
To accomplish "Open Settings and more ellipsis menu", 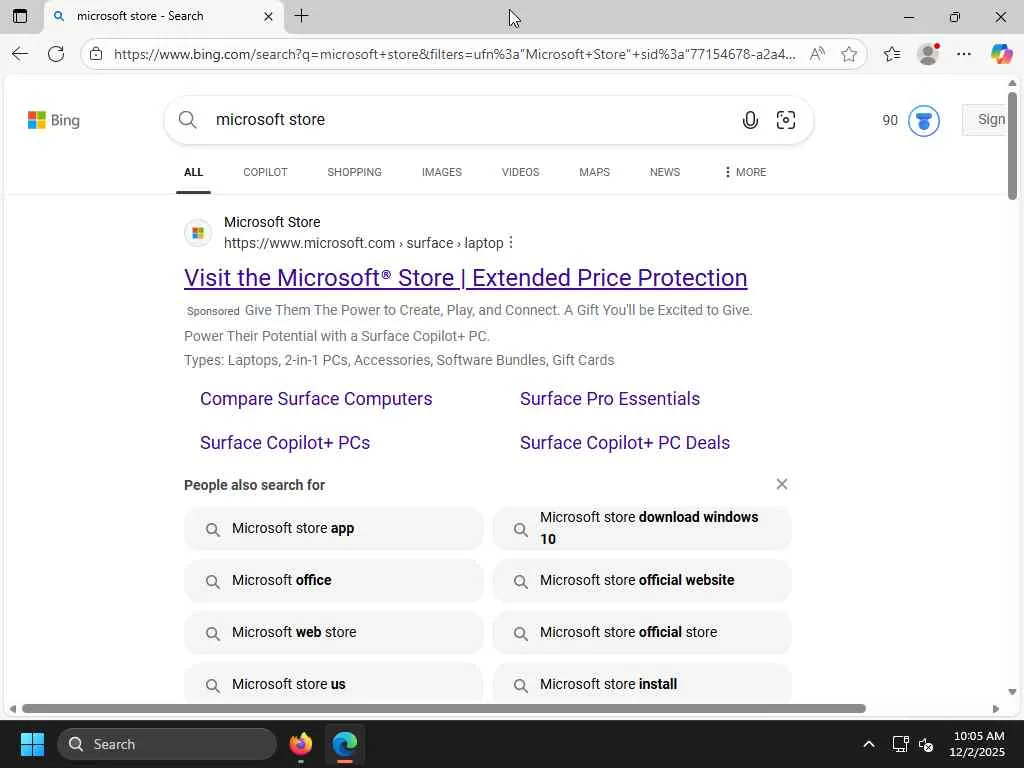I will [964, 54].
